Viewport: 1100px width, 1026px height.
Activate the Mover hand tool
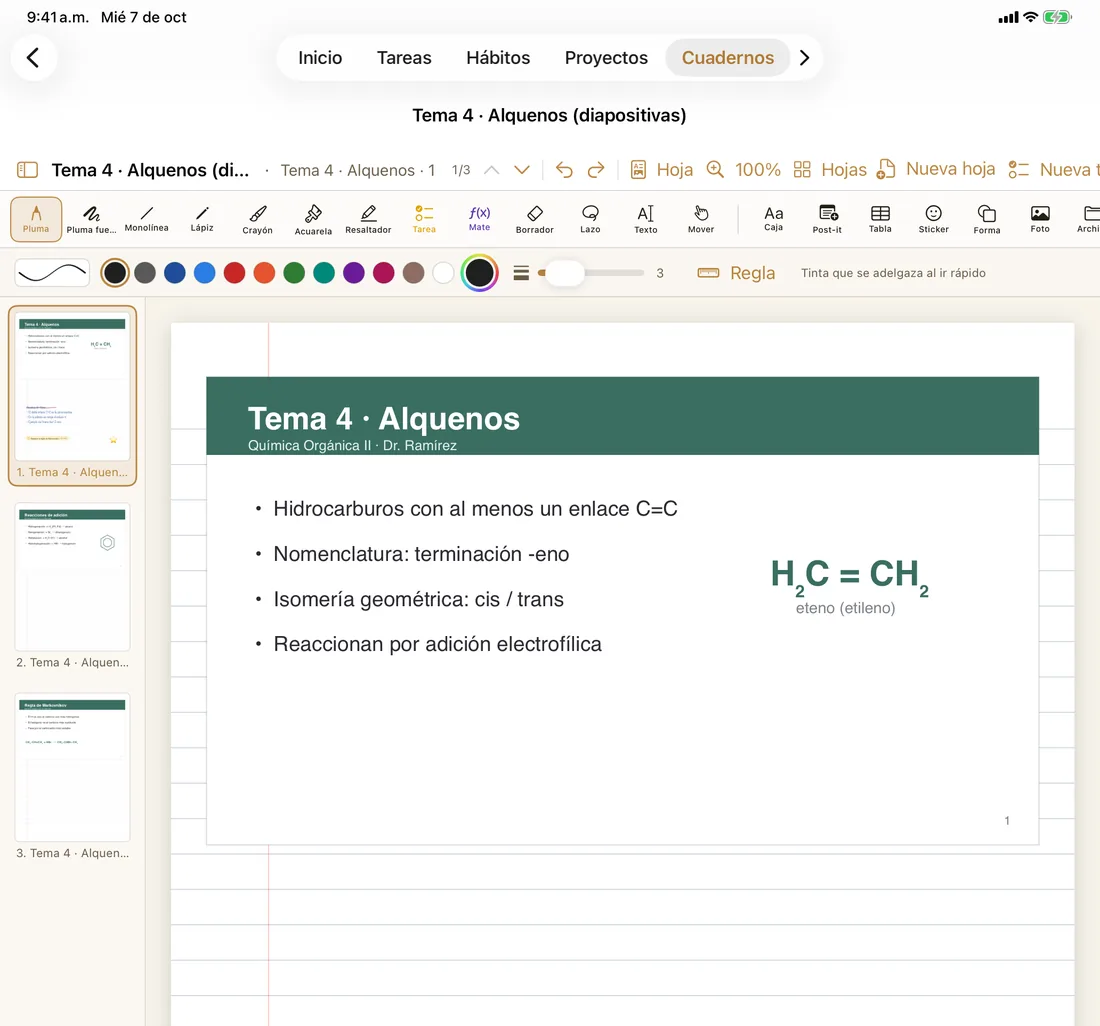701,219
